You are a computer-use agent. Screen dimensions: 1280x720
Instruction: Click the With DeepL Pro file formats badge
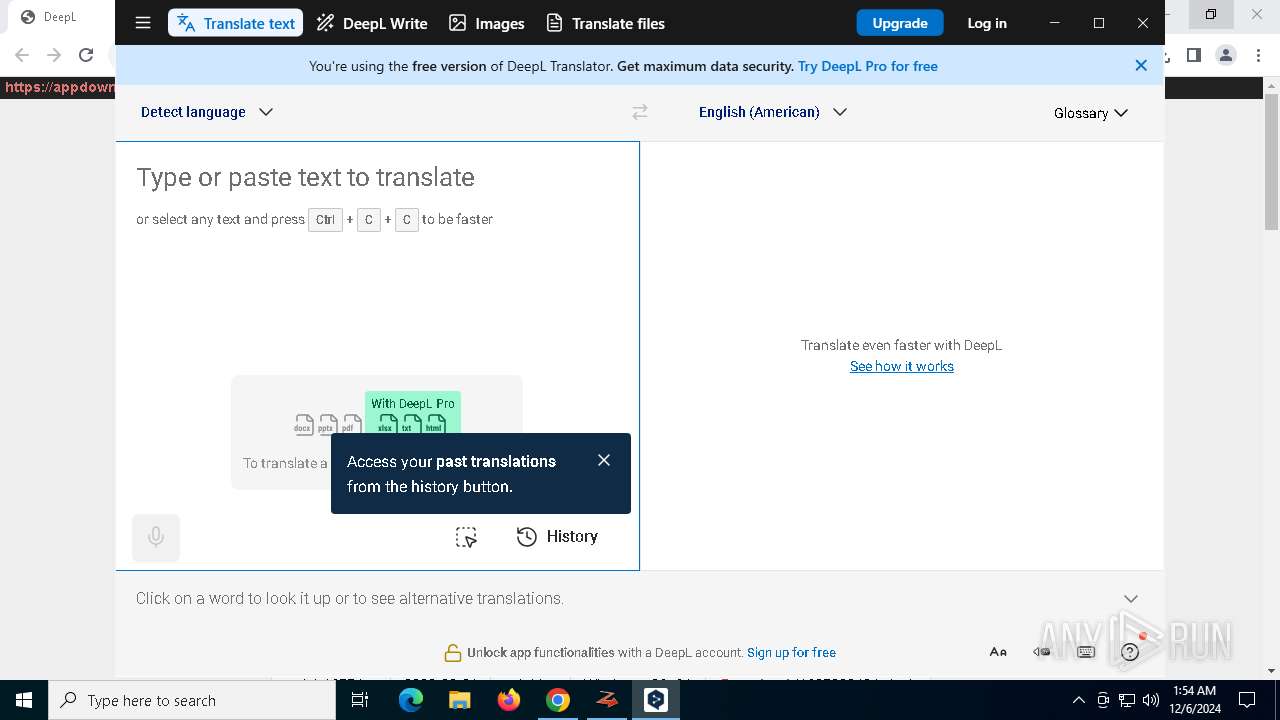tap(413, 414)
